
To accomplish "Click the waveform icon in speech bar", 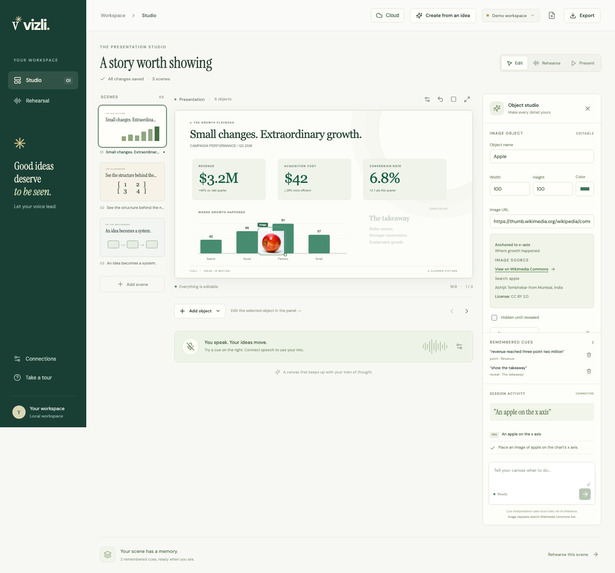I will pyautogui.click(x=435, y=346).
